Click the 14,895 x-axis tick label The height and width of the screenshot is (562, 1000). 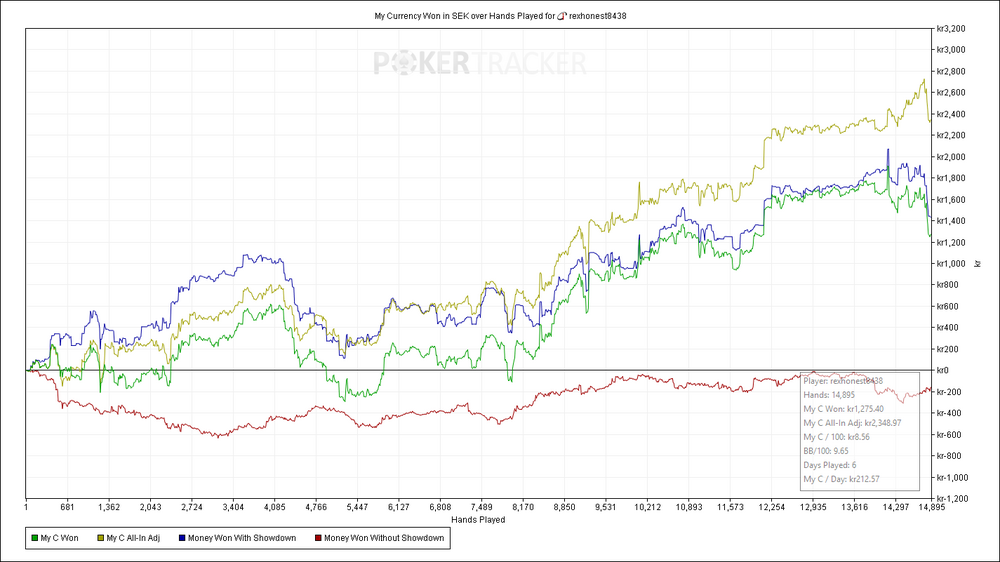(932, 508)
